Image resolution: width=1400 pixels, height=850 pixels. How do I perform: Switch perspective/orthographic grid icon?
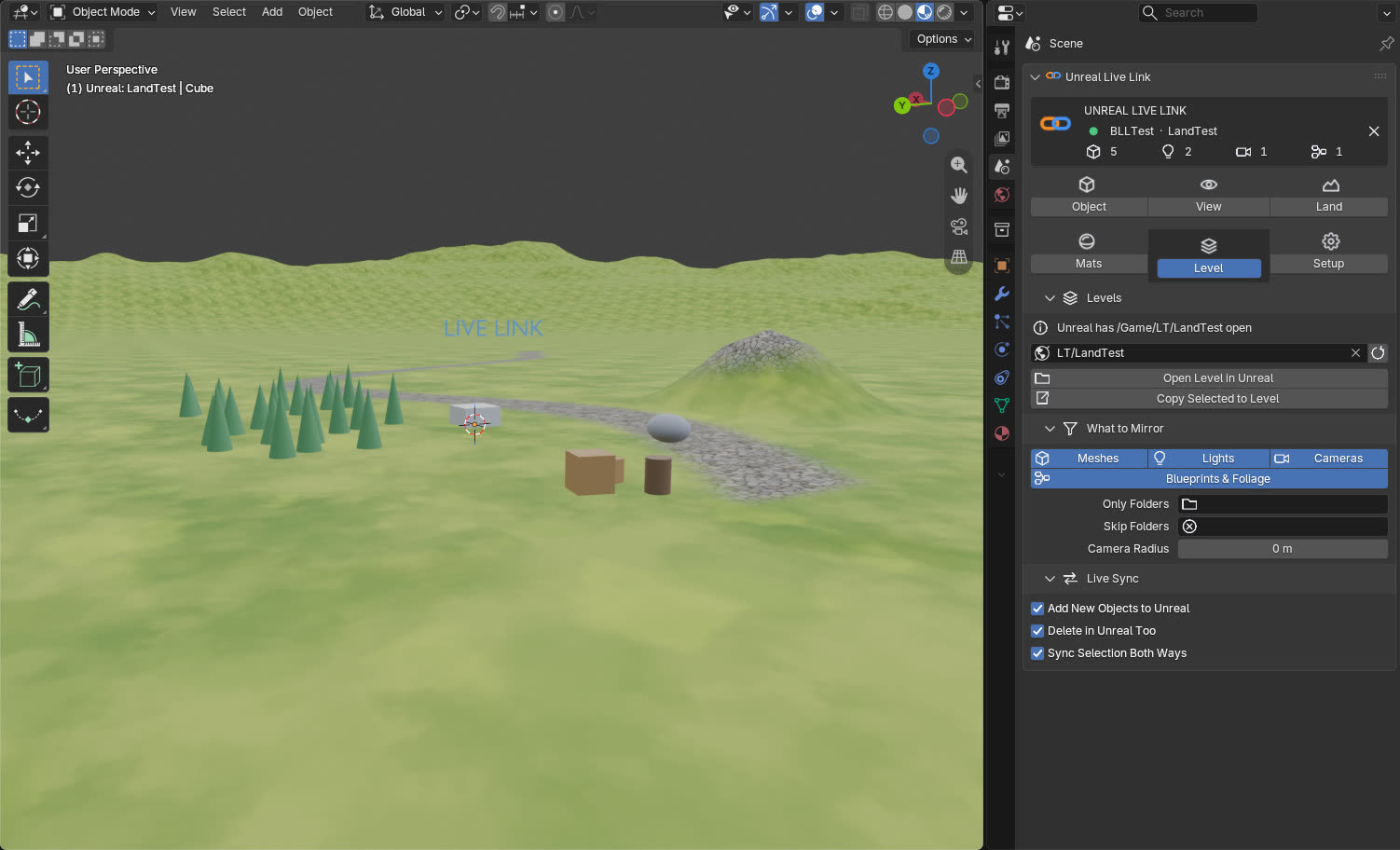tap(958, 257)
